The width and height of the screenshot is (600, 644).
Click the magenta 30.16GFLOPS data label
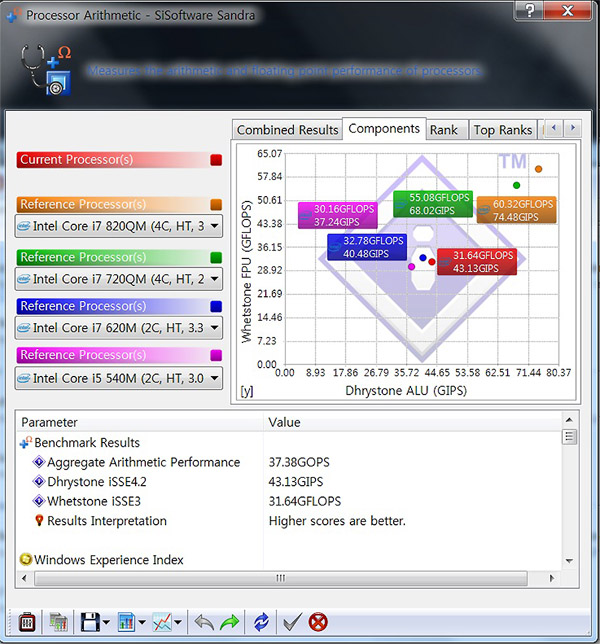[338, 215]
